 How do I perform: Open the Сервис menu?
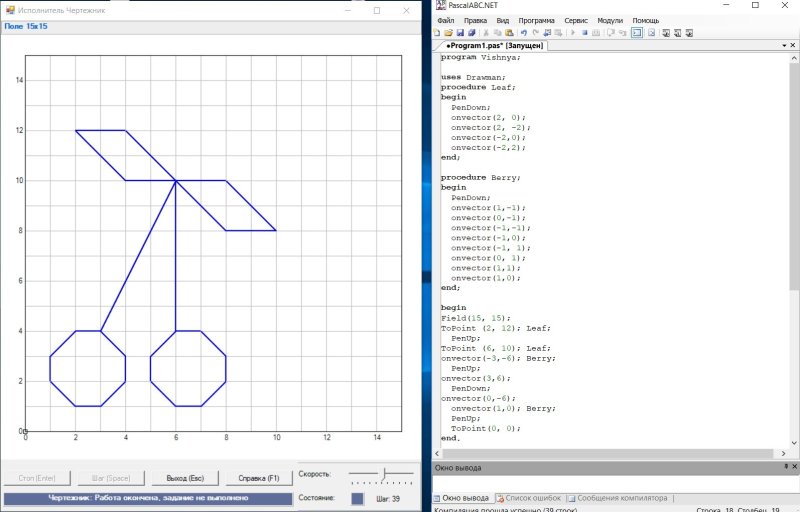576,20
